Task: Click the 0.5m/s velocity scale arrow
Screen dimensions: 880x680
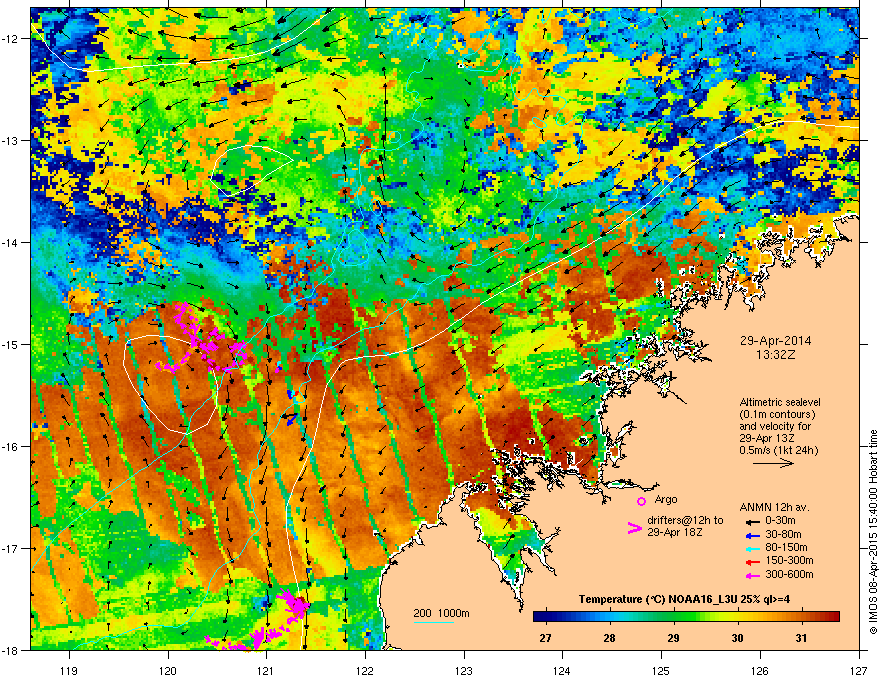Action: coord(773,463)
